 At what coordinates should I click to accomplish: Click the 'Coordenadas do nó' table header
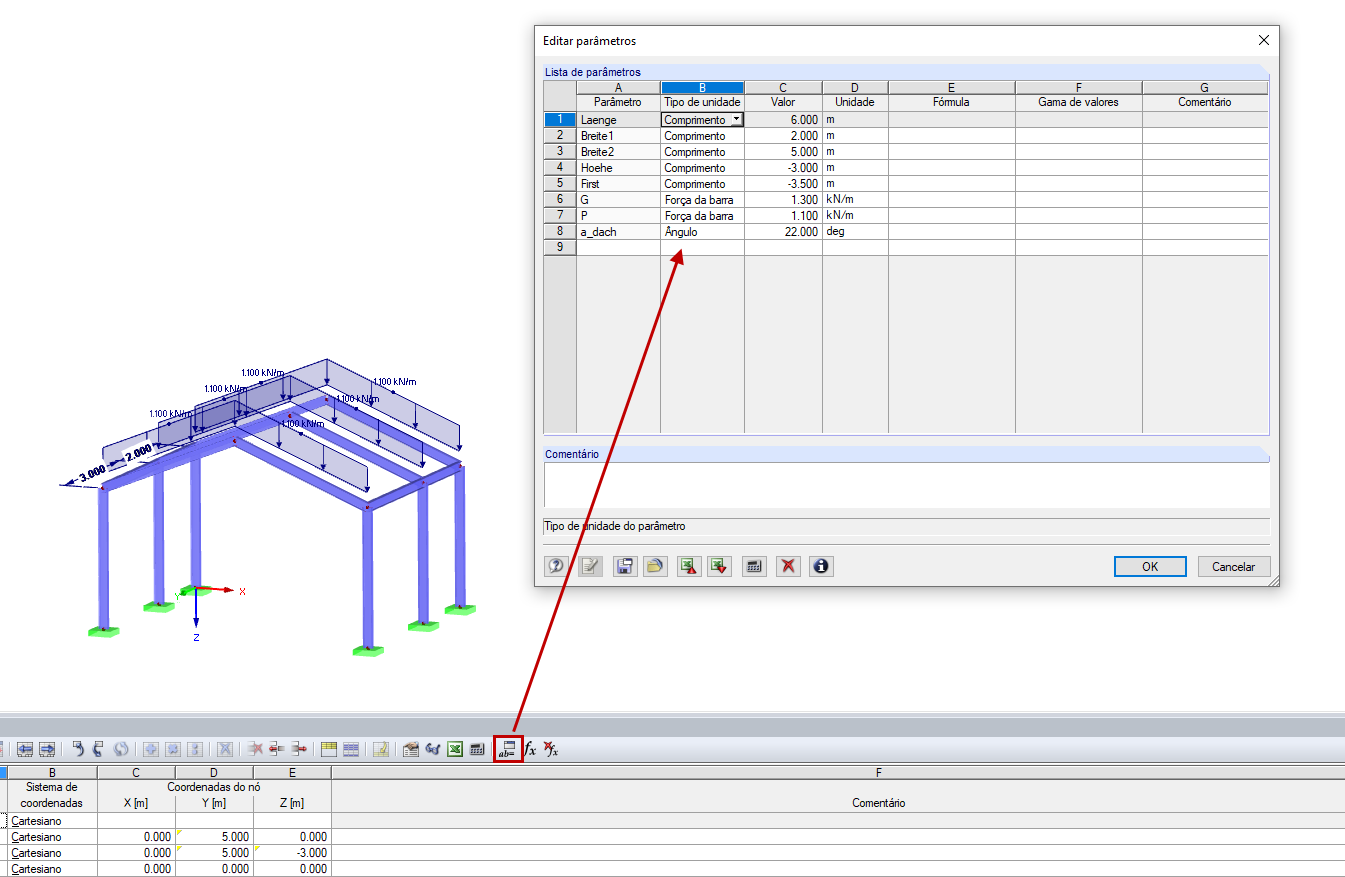(x=214, y=786)
